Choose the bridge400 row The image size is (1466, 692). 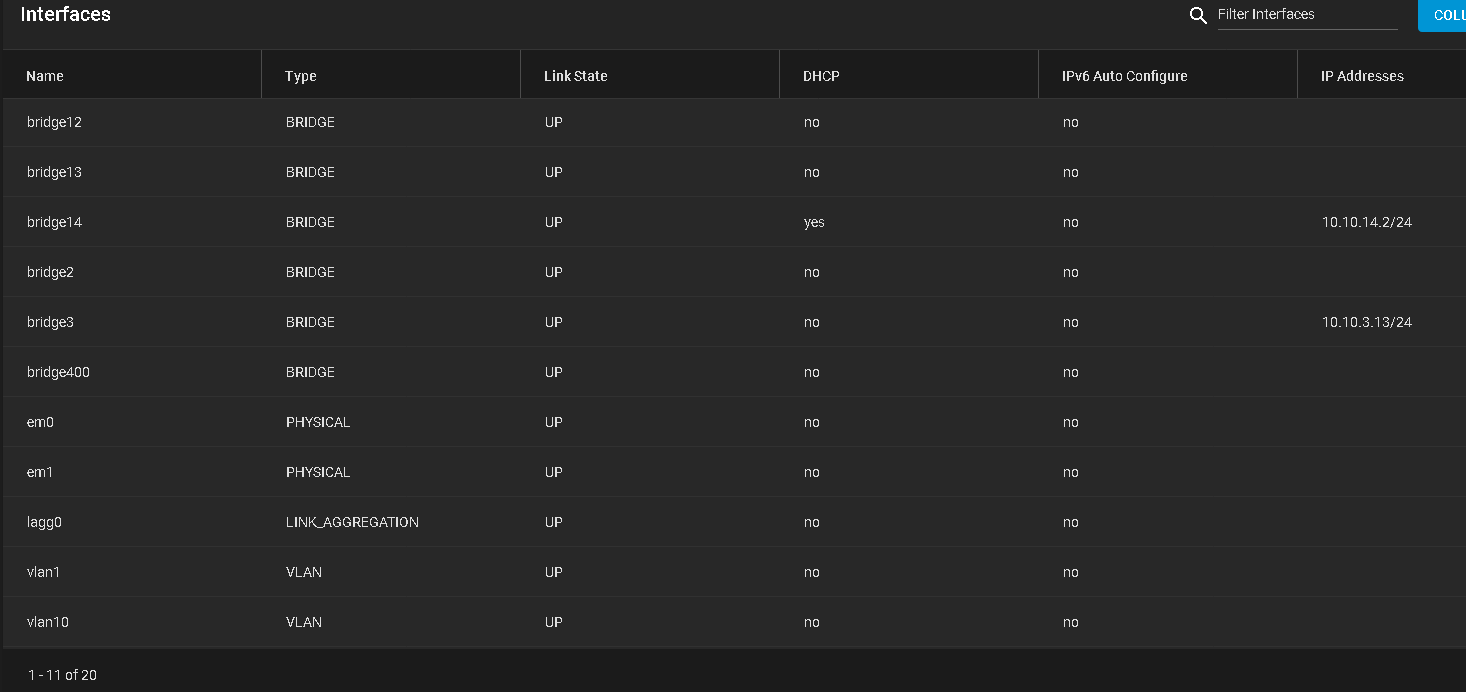click(734, 372)
